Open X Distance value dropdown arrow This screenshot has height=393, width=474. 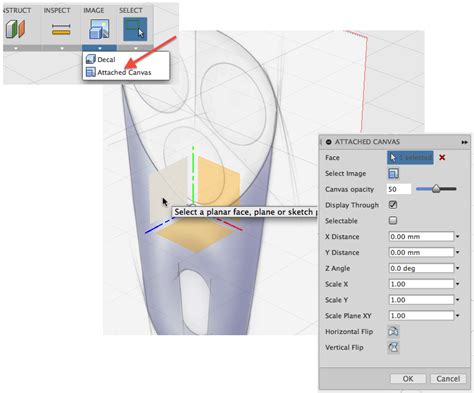point(458,236)
